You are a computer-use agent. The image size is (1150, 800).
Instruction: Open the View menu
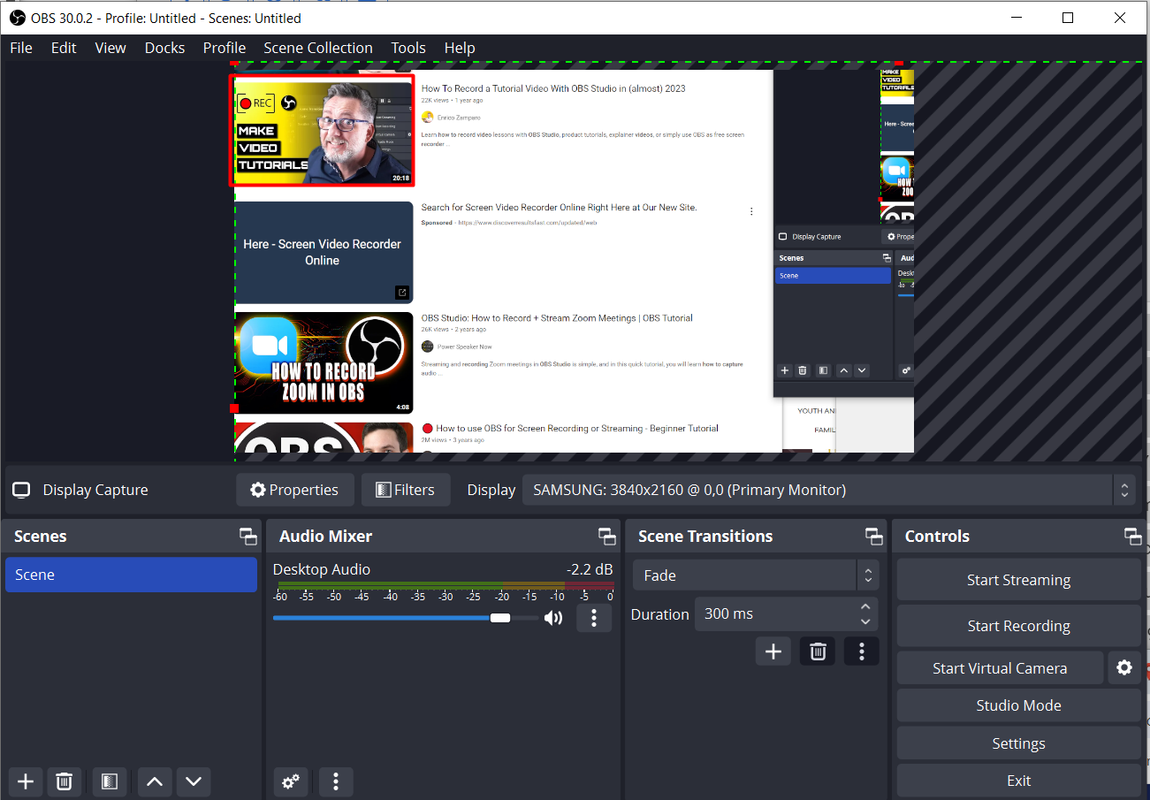click(110, 48)
